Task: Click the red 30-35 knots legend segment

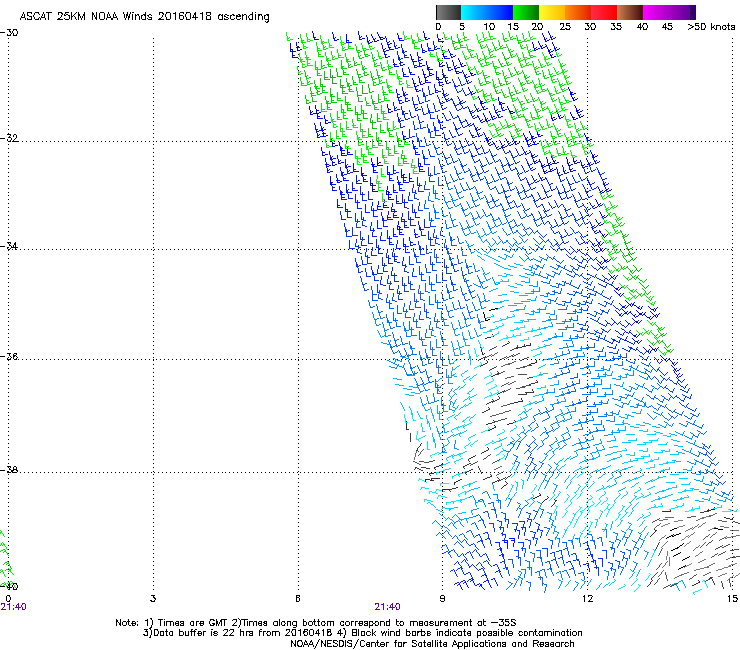Action: pos(604,12)
